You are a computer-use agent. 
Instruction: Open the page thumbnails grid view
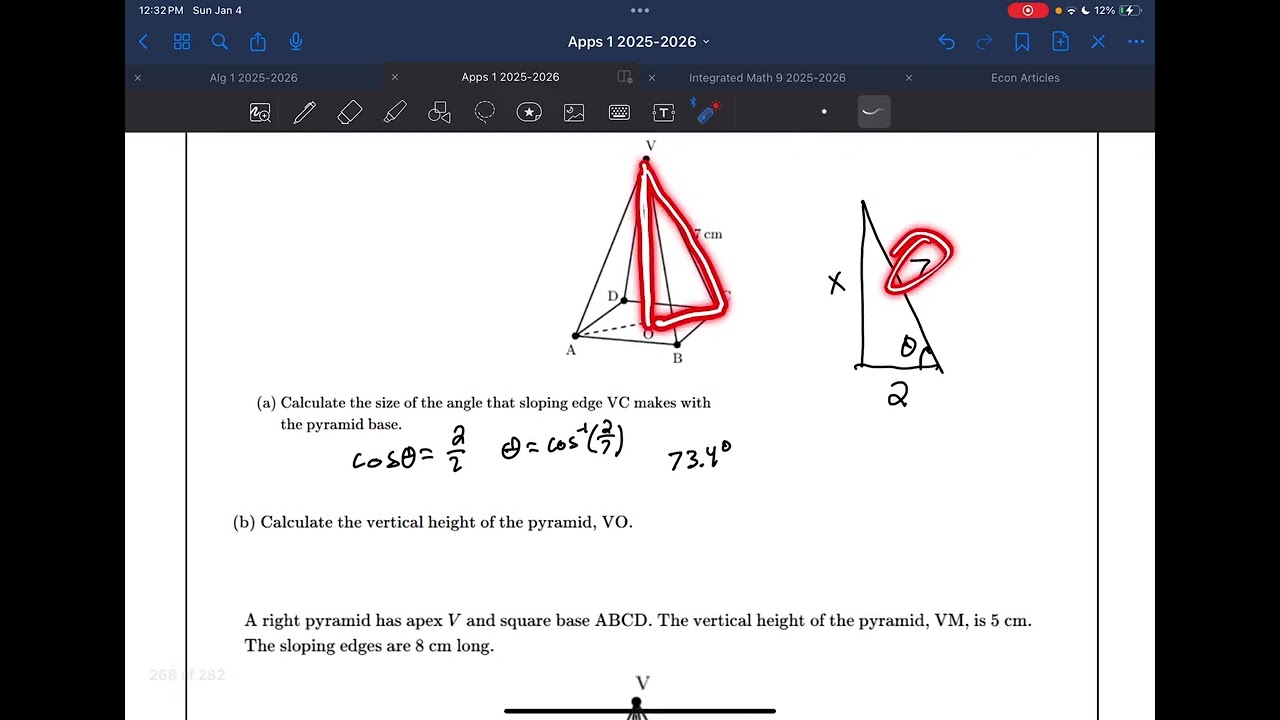click(182, 42)
